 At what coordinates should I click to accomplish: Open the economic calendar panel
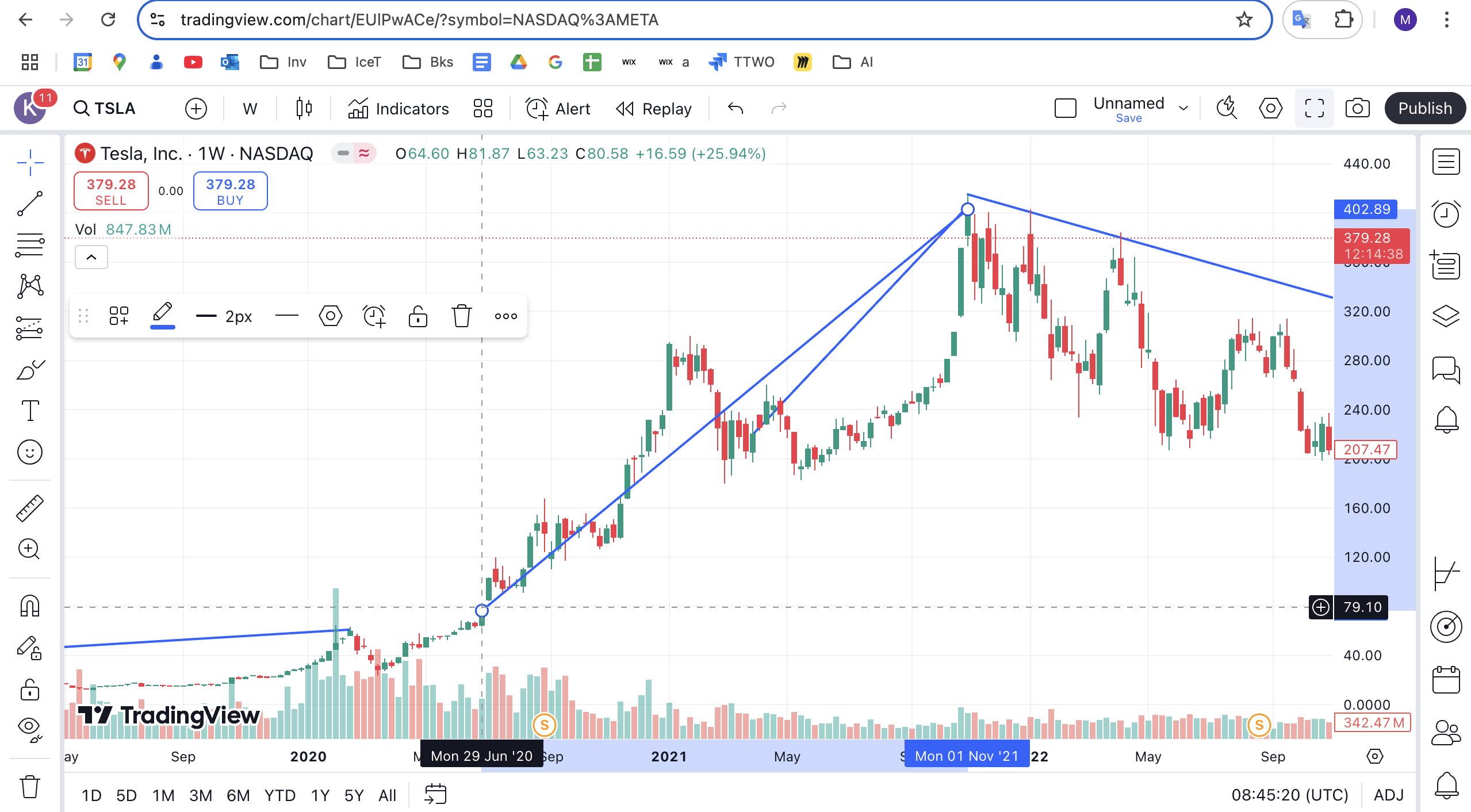1446,680
